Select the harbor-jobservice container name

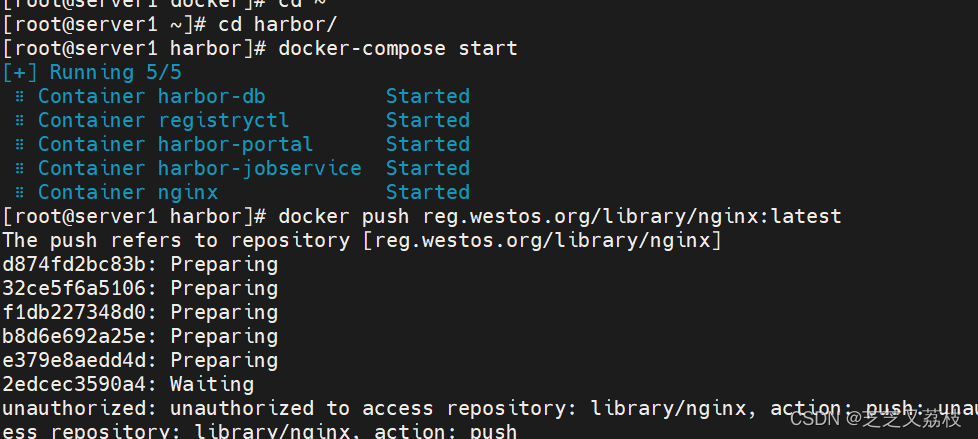tap(259, 169)
